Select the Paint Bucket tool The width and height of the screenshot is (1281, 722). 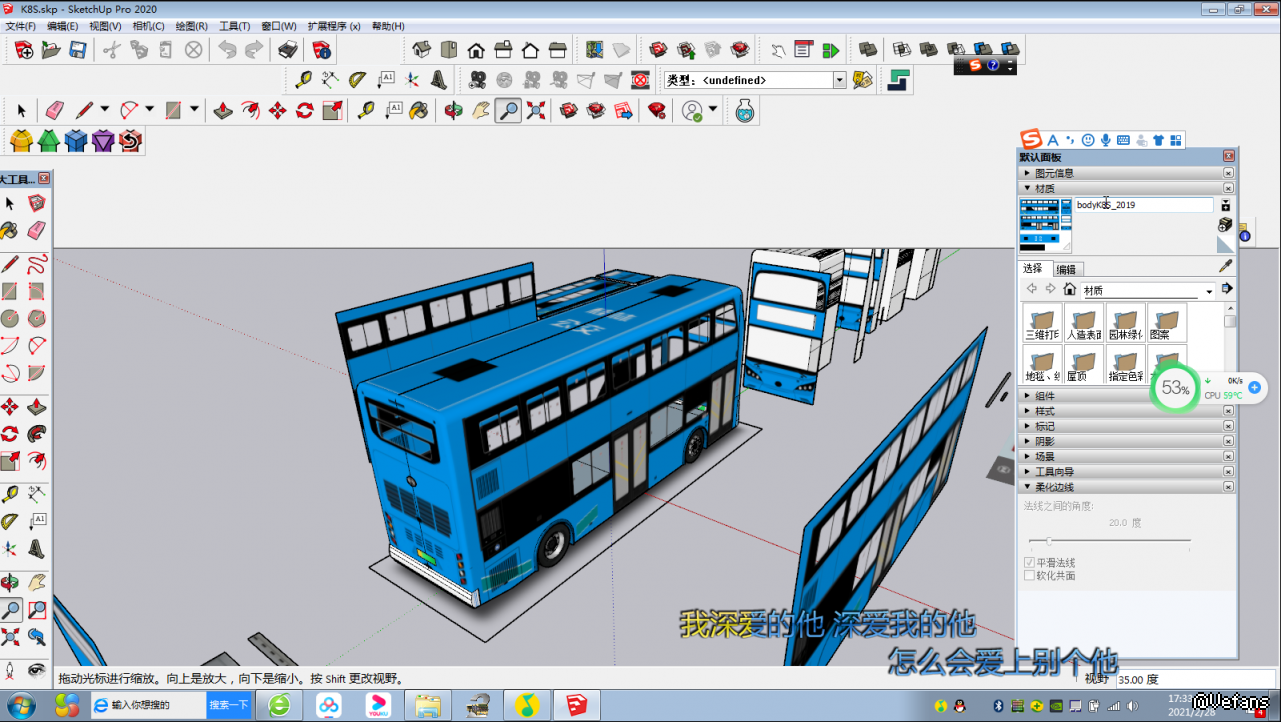click(419, 110)
